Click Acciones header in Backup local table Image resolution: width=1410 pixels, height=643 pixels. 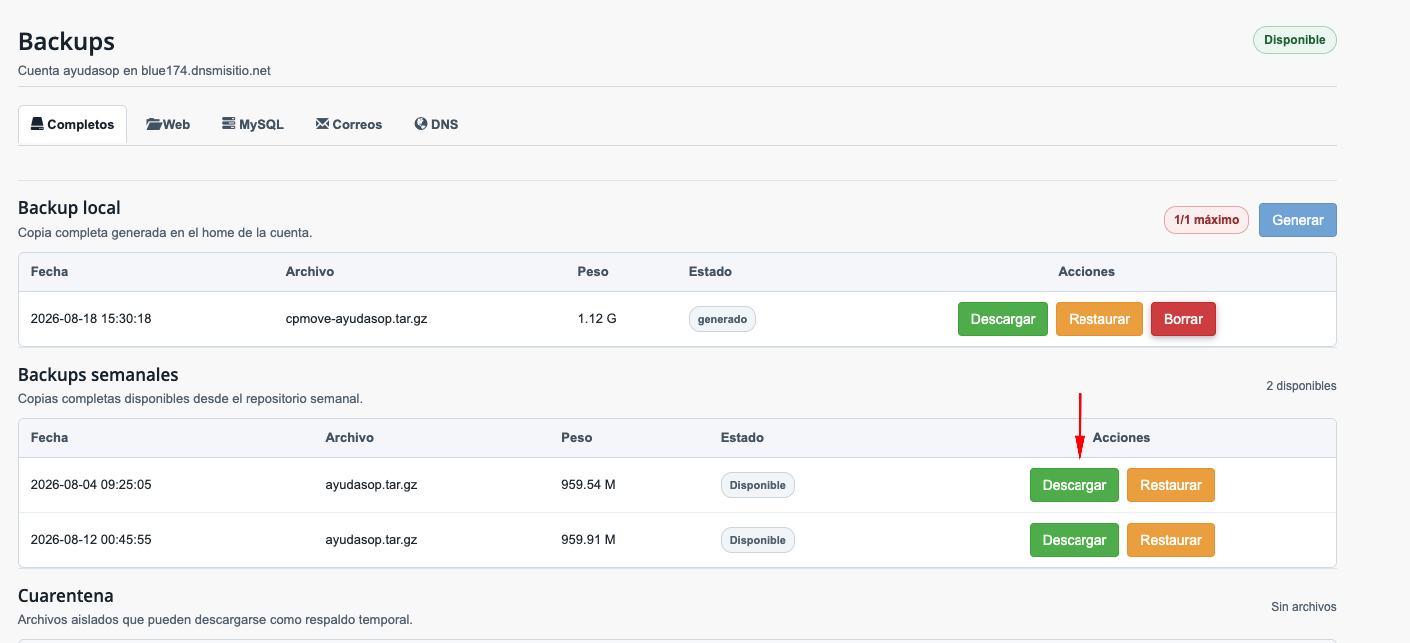coord(1086,272)
